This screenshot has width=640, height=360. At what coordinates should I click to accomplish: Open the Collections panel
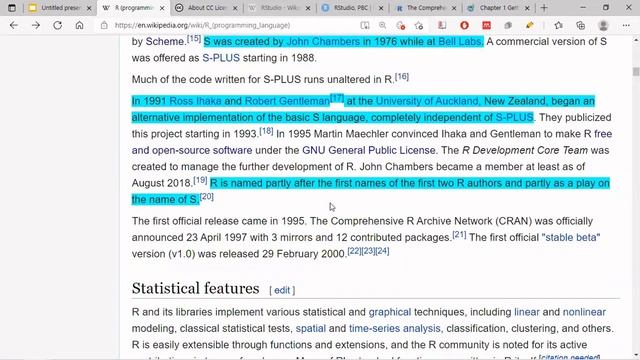[580, 25]
